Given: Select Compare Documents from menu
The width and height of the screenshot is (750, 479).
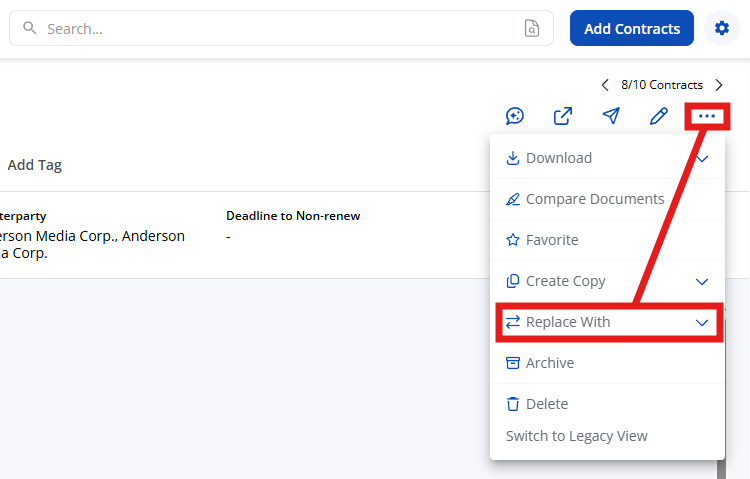Looking at the screenshot, I should pyautogui.click(x=594, y=199).
